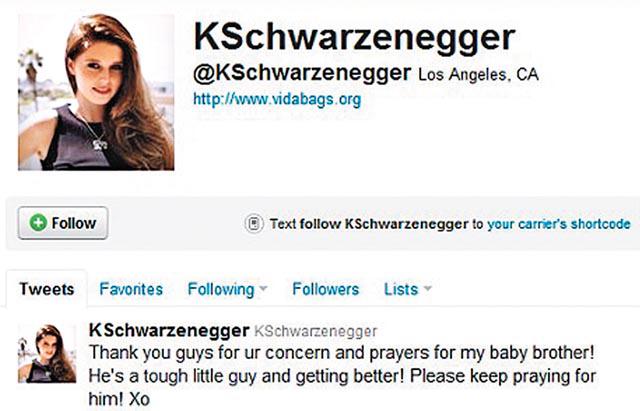The width and height of the screenshot is (640, 411).
Task: Click the gray KSchwarzenegger handle in tweet
Action: coord(316,331)
